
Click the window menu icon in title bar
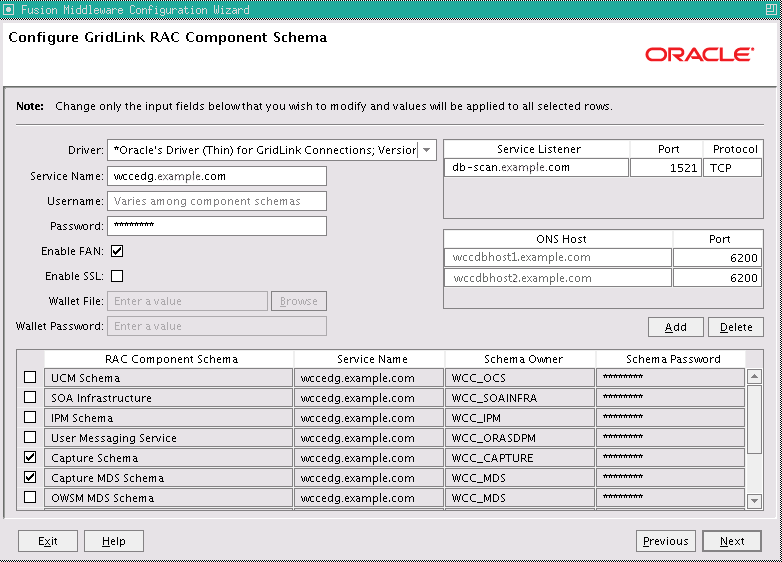click(8, 9)
